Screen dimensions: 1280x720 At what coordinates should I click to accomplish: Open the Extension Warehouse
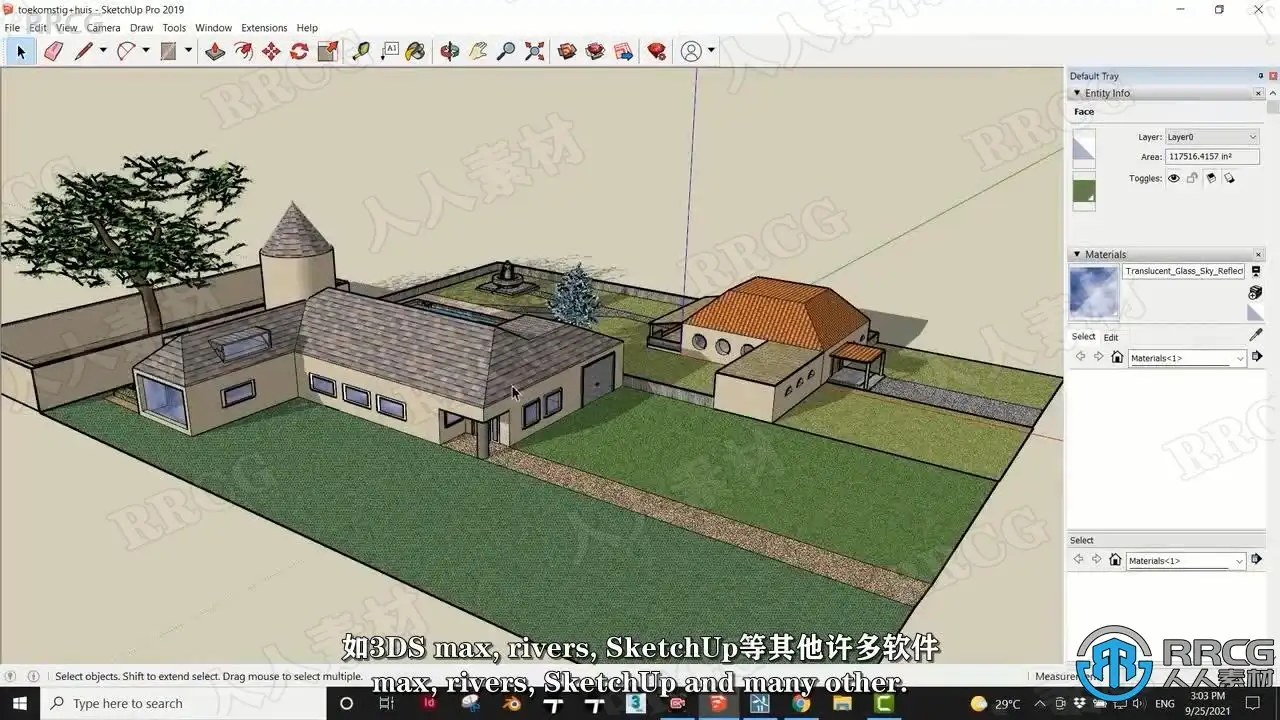coord(595,51)
